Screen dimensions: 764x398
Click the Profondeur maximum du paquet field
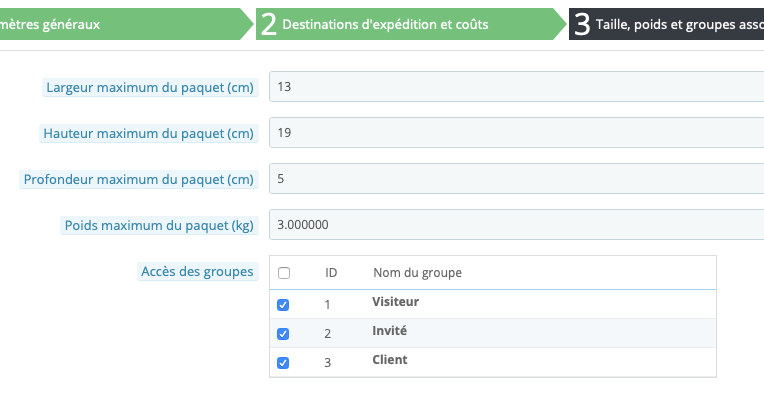516,179
